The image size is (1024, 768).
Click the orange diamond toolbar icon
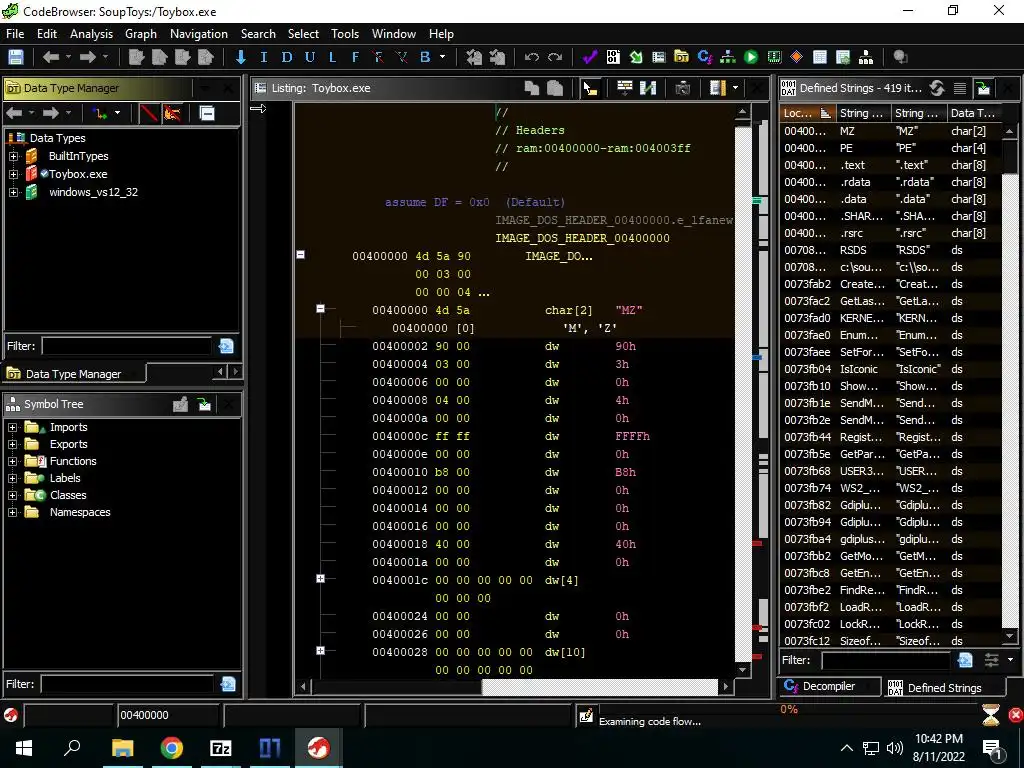point(797,57)
